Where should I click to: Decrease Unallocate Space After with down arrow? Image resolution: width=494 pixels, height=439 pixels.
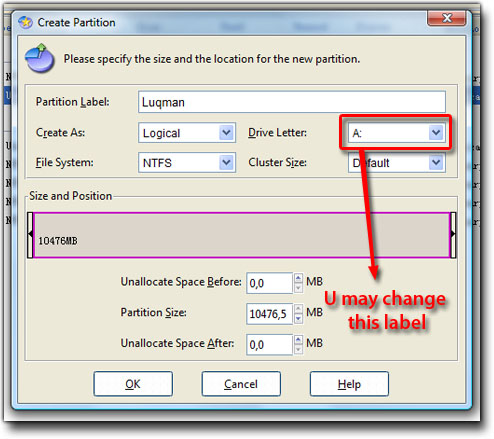point(298,349)
